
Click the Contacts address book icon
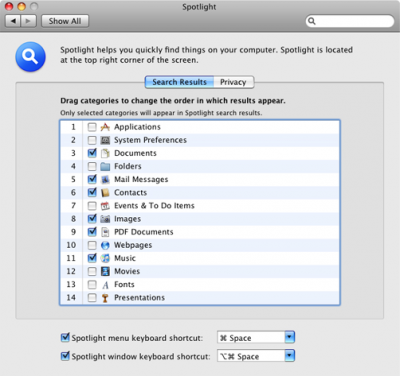(105, 192)
